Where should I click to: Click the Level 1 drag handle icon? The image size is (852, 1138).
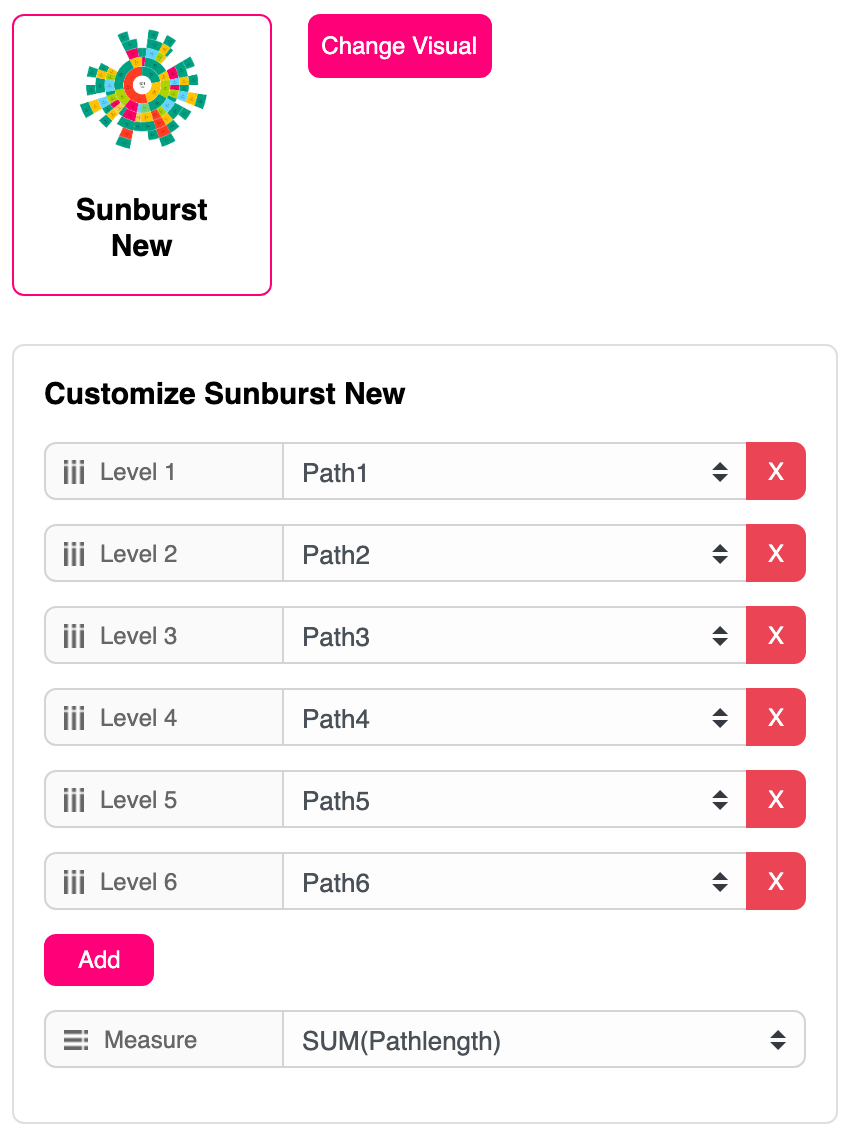click(74, 472)
